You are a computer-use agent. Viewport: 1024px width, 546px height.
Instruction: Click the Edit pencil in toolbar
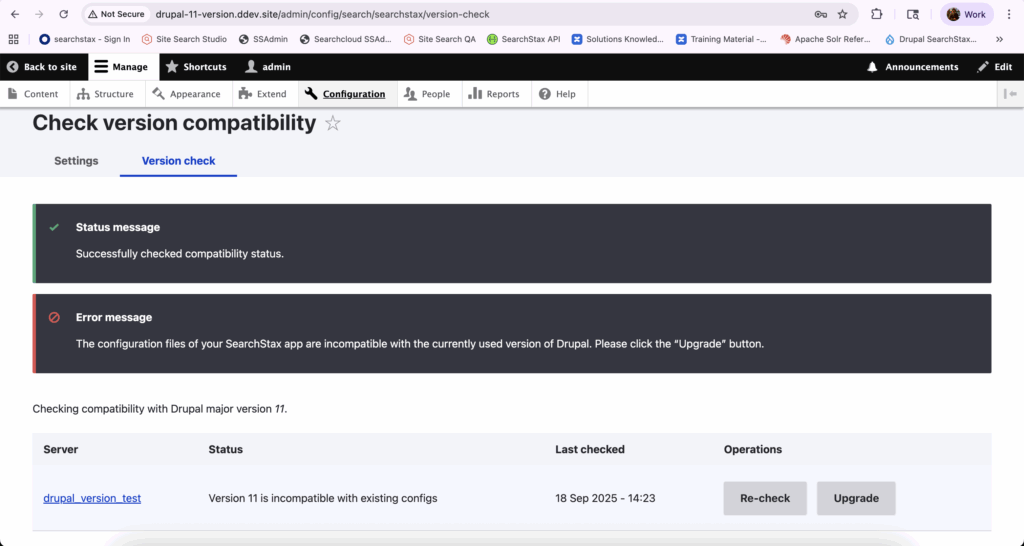pos(995,67)
